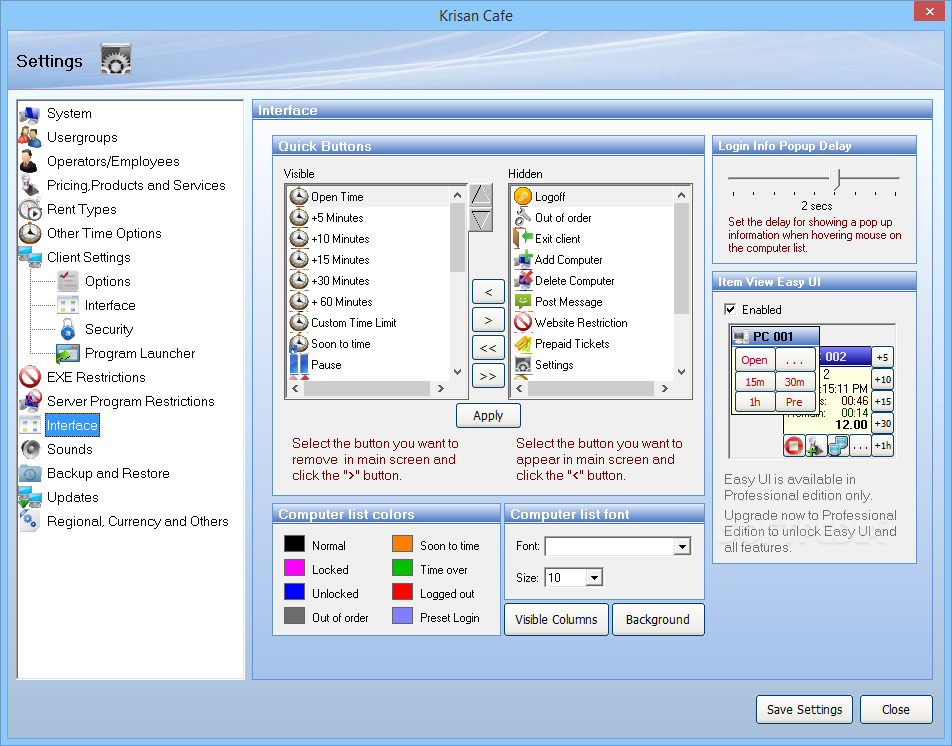Viewport: 952px width, 746px height.
Task: Select 'Custom Time Limit' in Visible list
Action: pyautogui.click(x=353, y=323)
